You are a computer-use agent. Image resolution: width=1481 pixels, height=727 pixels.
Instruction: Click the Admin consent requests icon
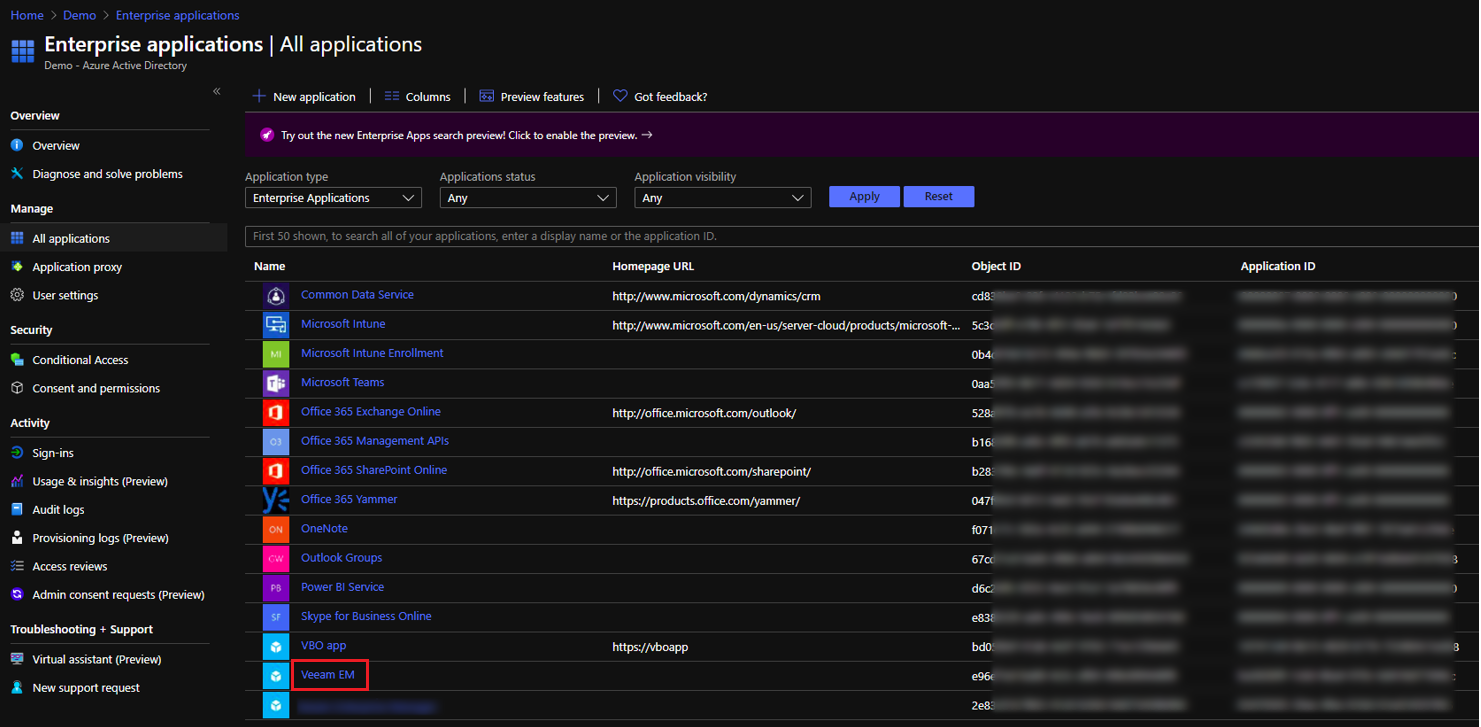(x=17, y=594)
